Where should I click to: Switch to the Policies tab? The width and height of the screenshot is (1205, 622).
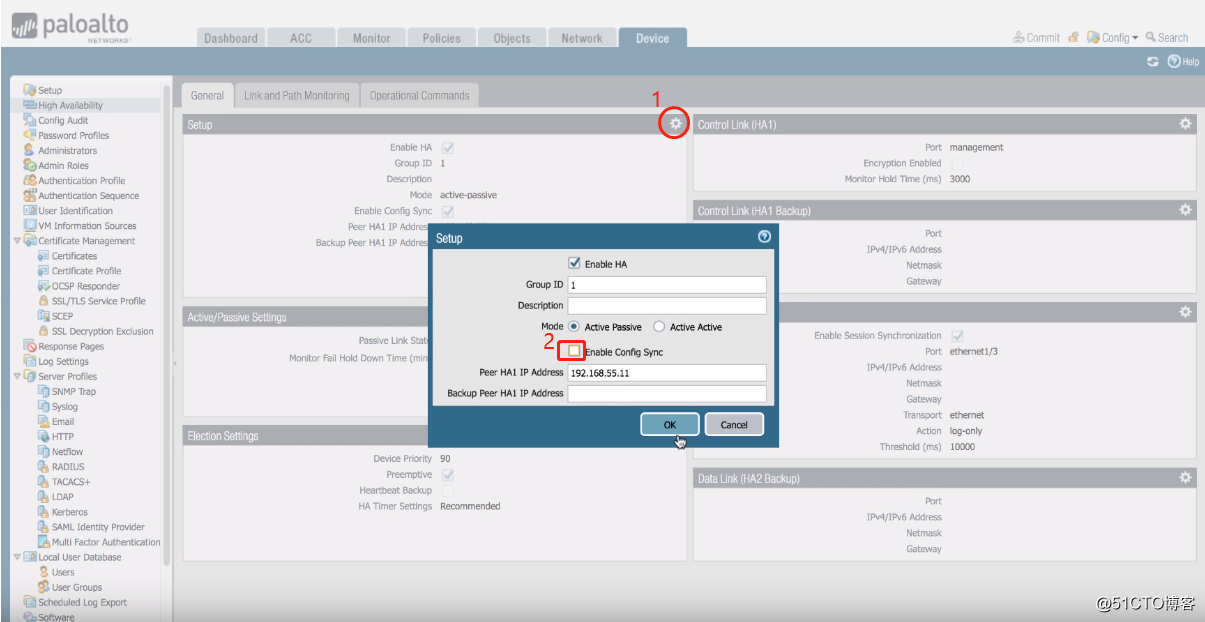(x=442, y=38)
